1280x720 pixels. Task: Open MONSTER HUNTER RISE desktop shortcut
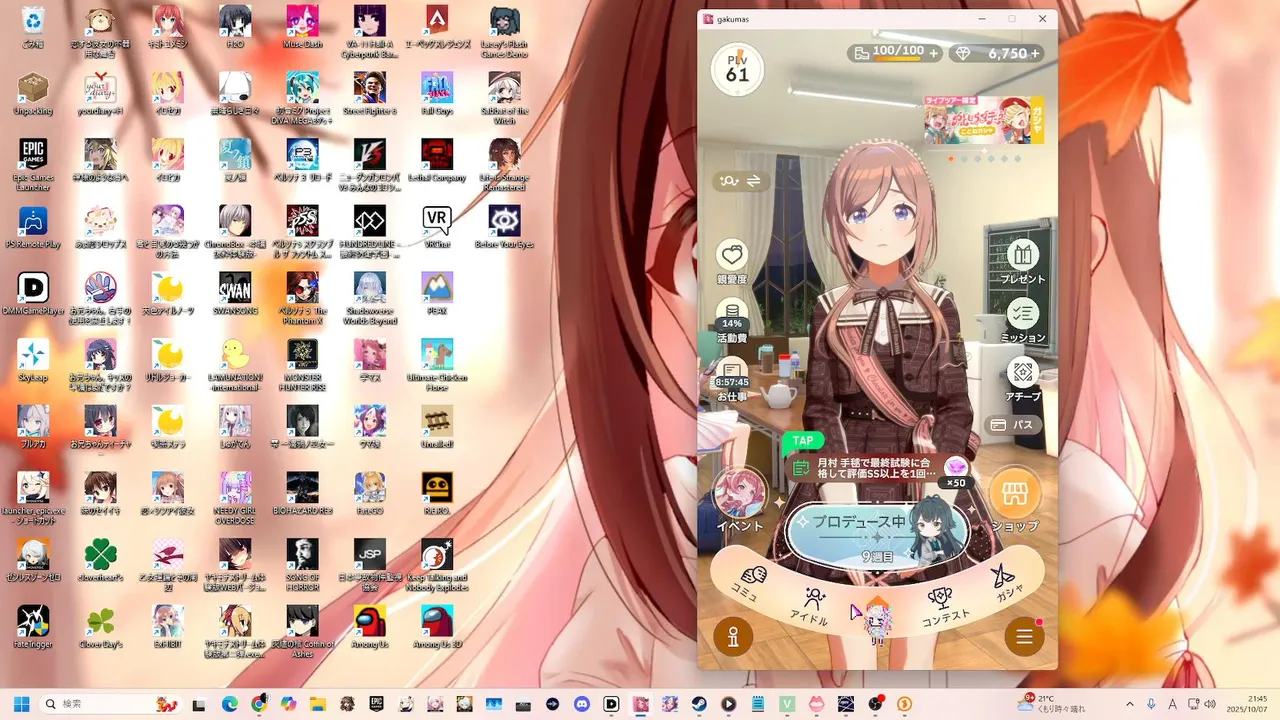click(303, 365)
